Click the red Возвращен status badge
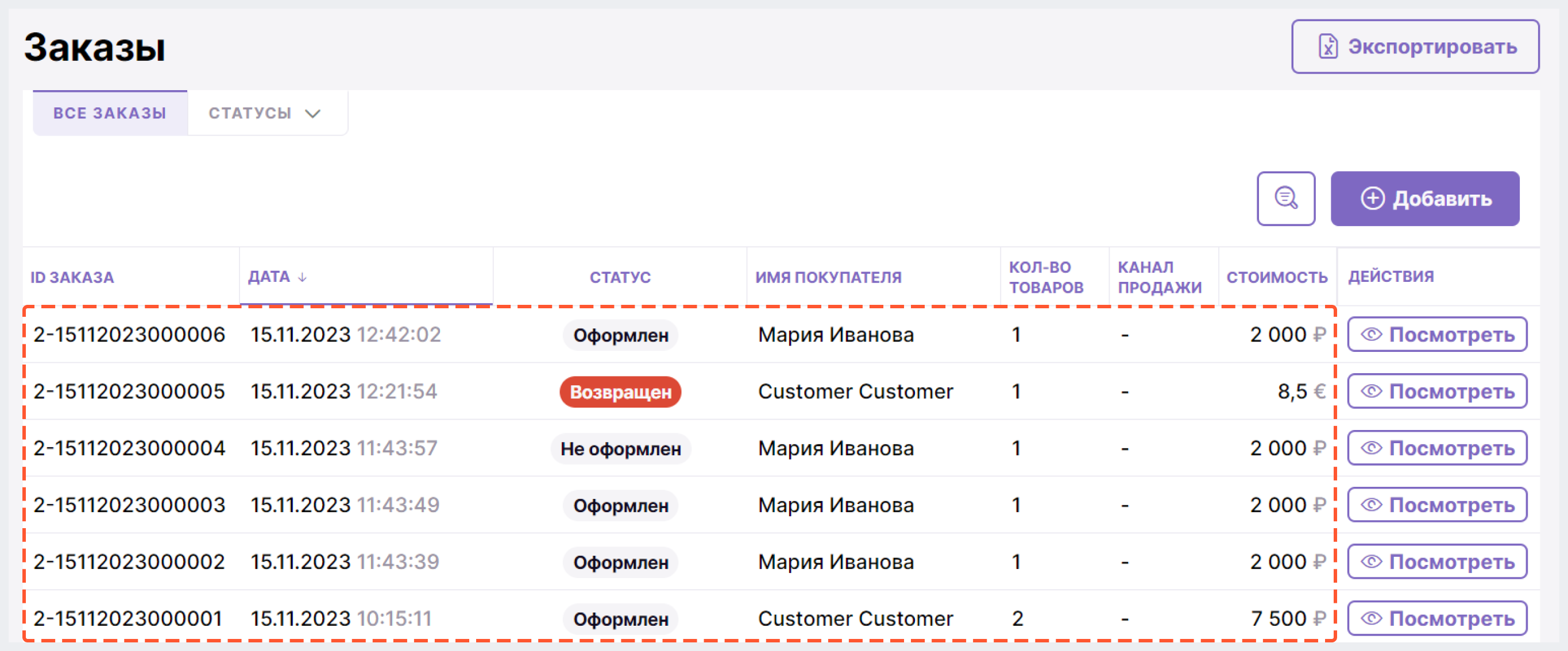The width and height of the screenshot is (1568, 651). 620,392
